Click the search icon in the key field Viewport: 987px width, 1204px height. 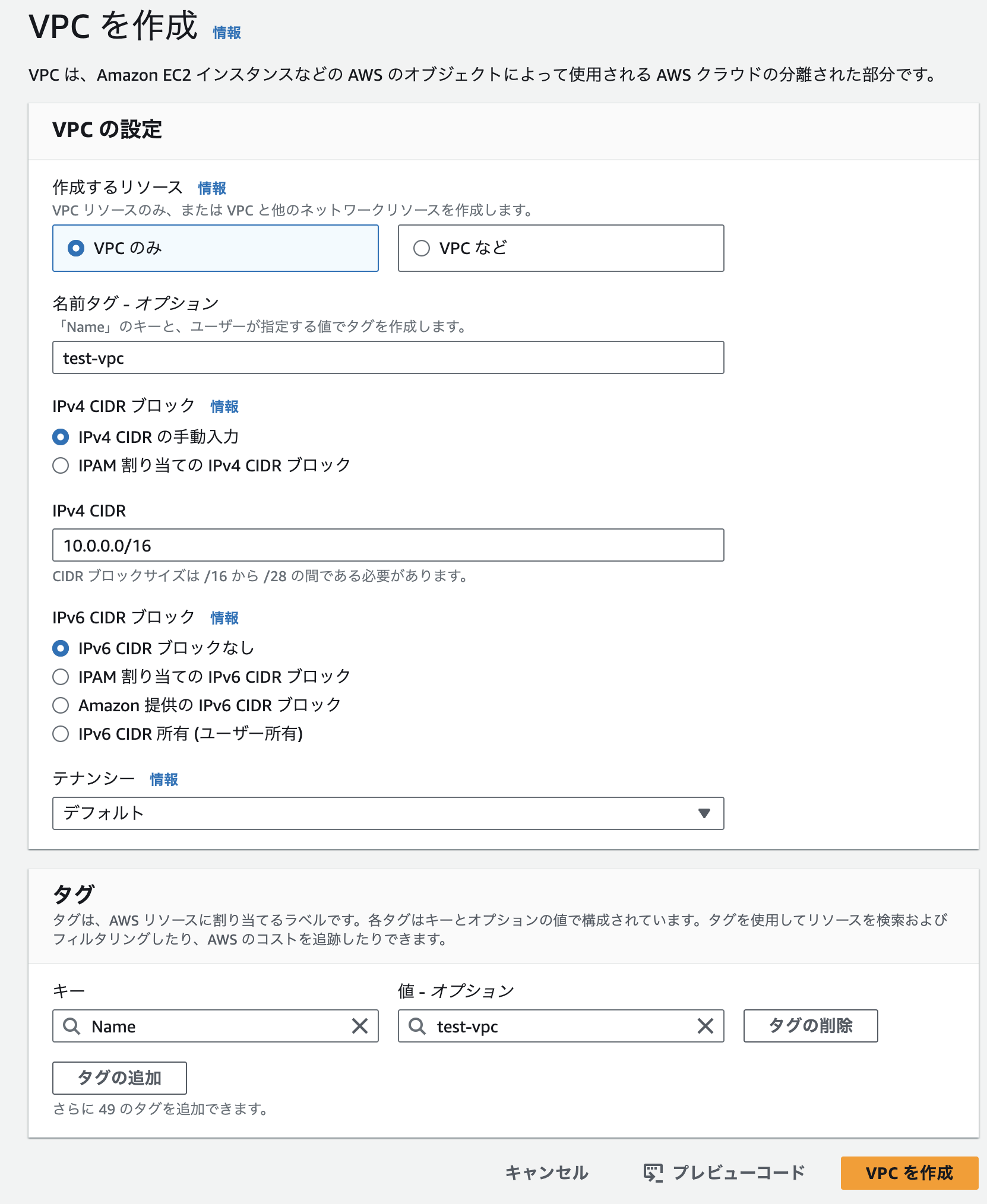coord(72,1026)
